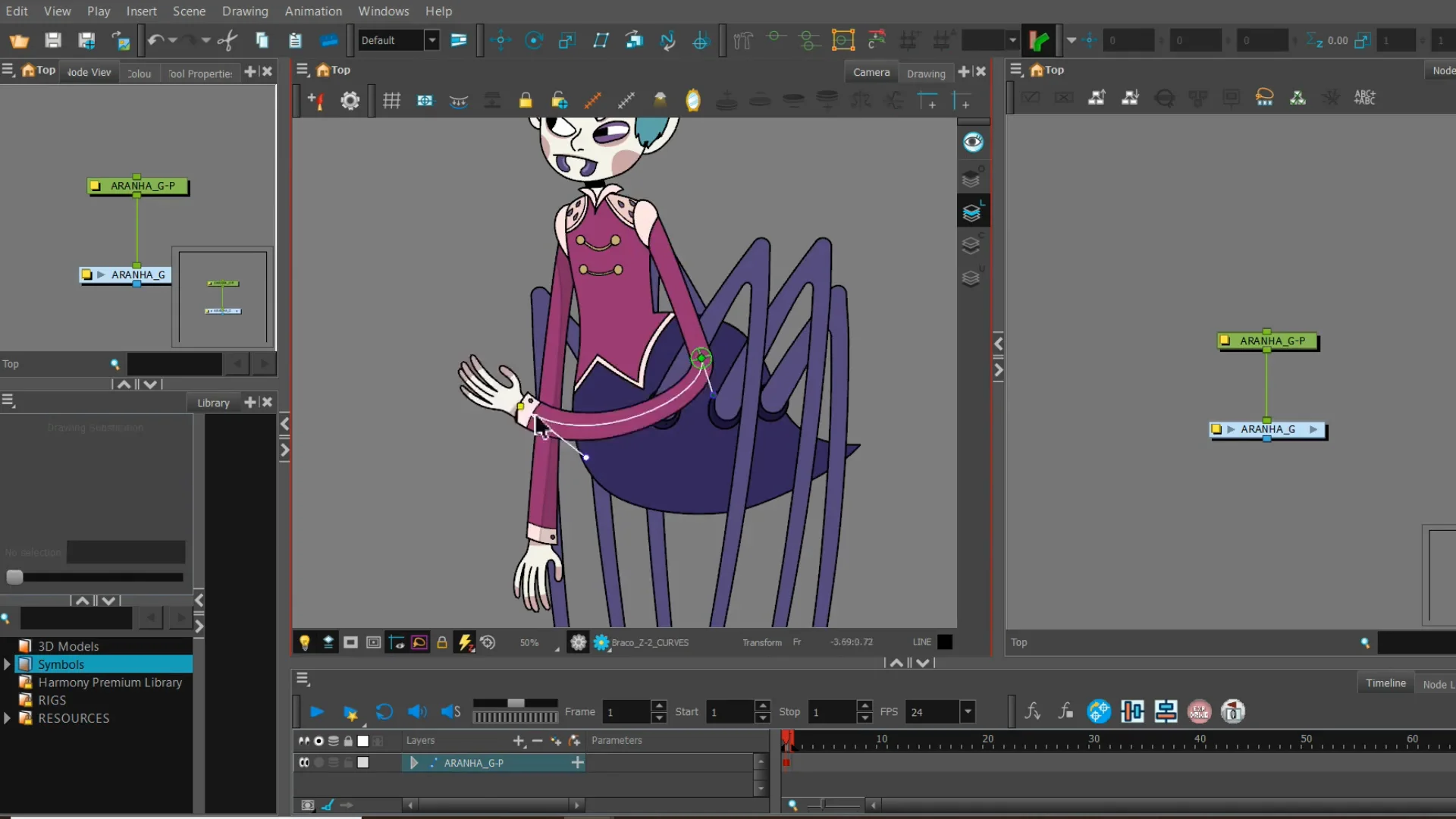Click the gear icon in Camera toolbar
This screenshot has width=1456, height=819.
click(350, 100)
